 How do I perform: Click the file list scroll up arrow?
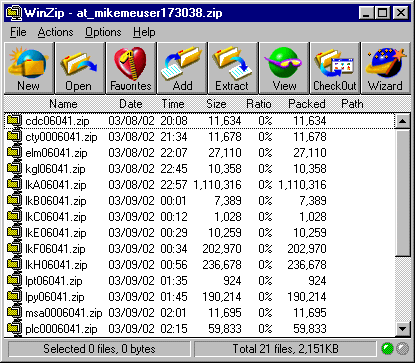pos(402,121)
